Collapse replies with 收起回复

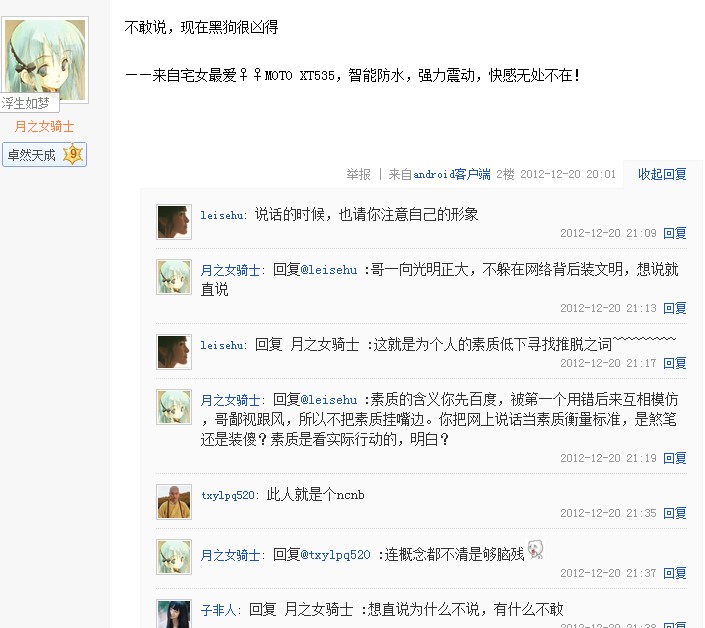662,174
